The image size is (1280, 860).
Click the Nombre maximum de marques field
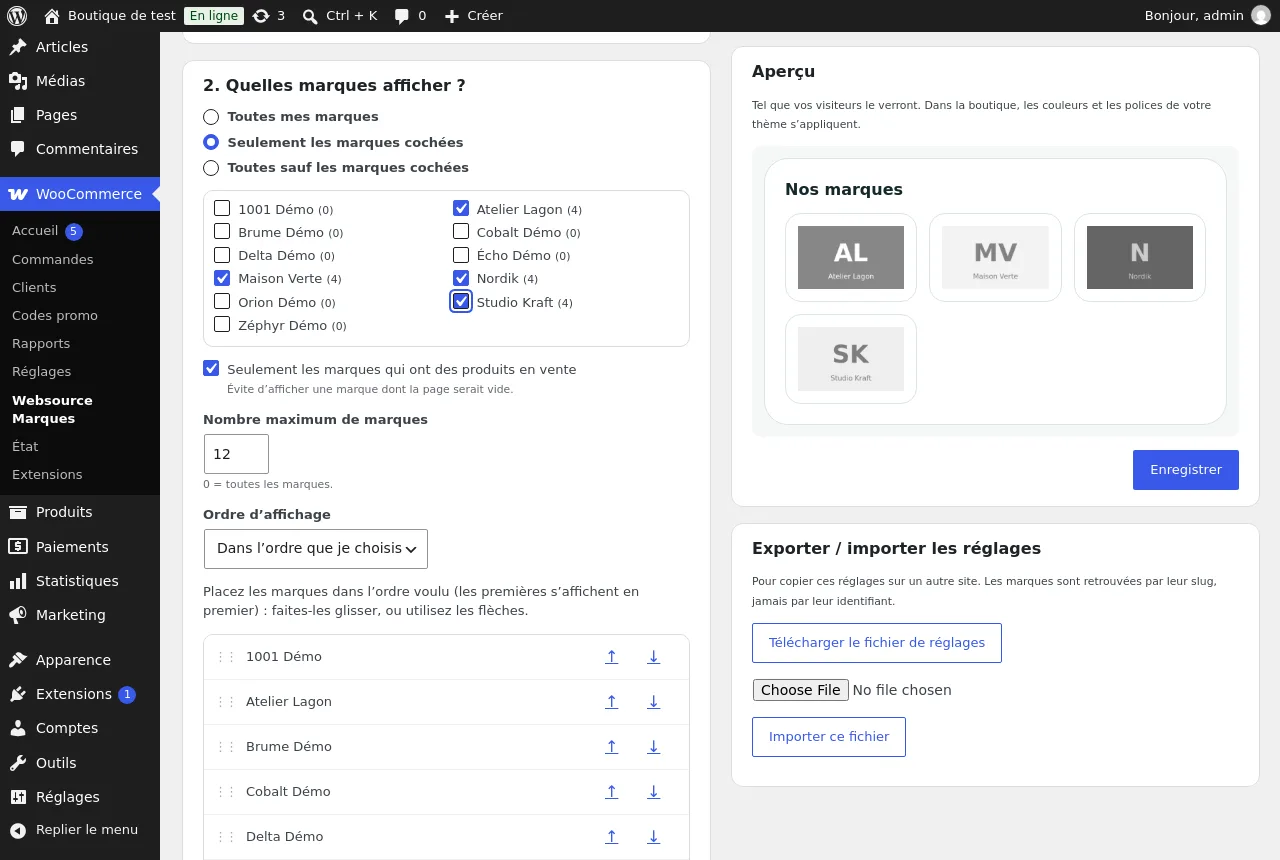[236, 454]
